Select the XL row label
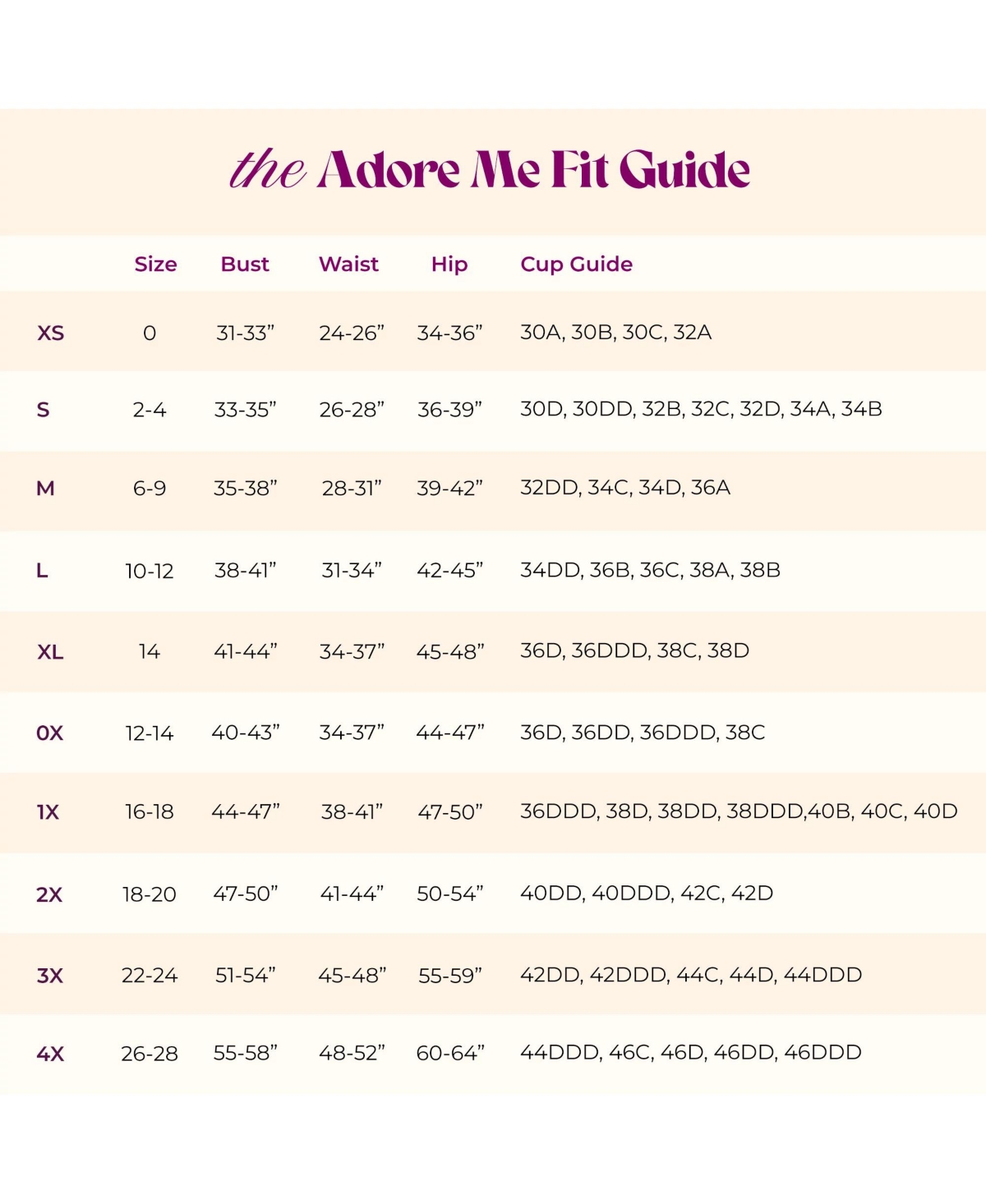Viewport: 986px width, 1204px height. (50, 651)
